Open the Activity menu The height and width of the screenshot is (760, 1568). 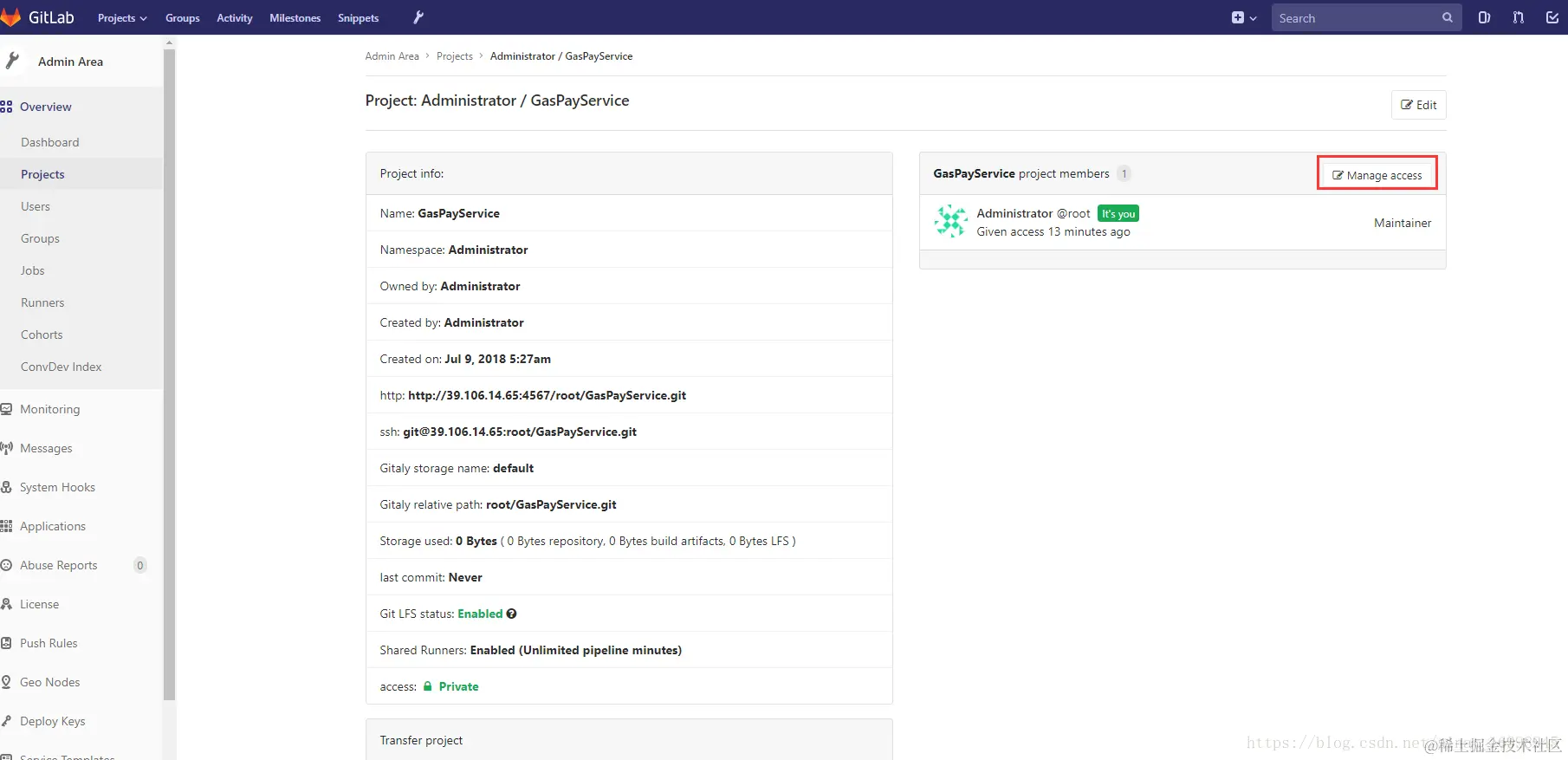click(235, 17)
